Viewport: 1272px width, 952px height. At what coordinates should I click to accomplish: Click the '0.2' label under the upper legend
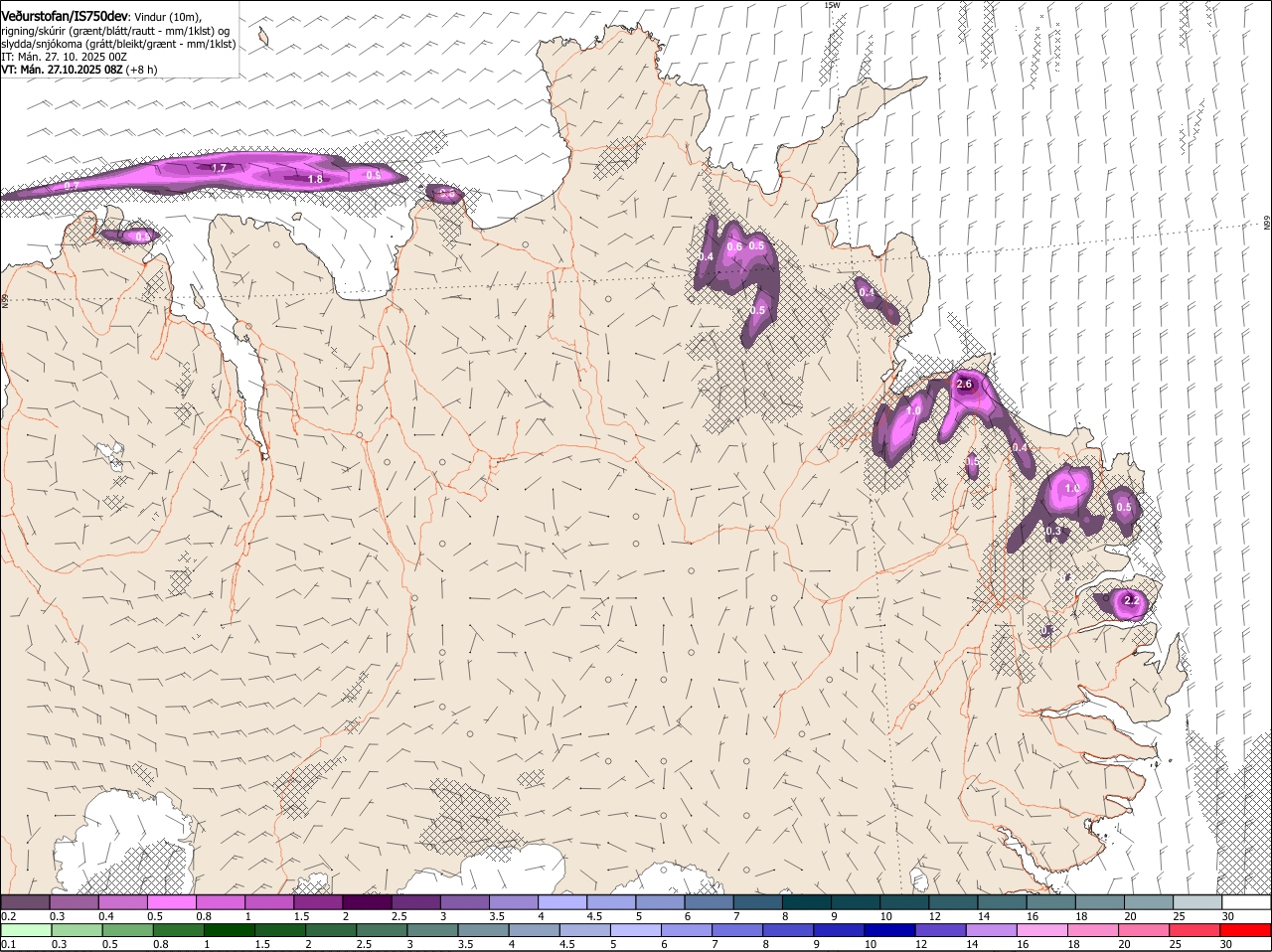coord(8,916)
